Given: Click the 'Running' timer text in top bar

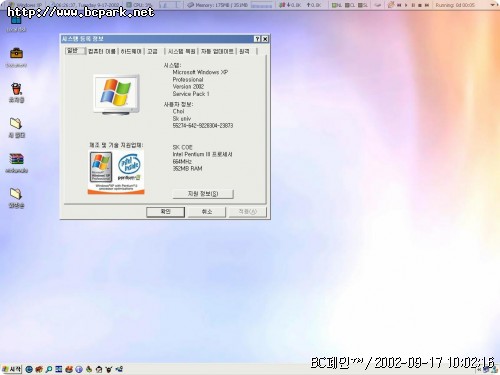Looking at the screenshot, I should point(455,5).
